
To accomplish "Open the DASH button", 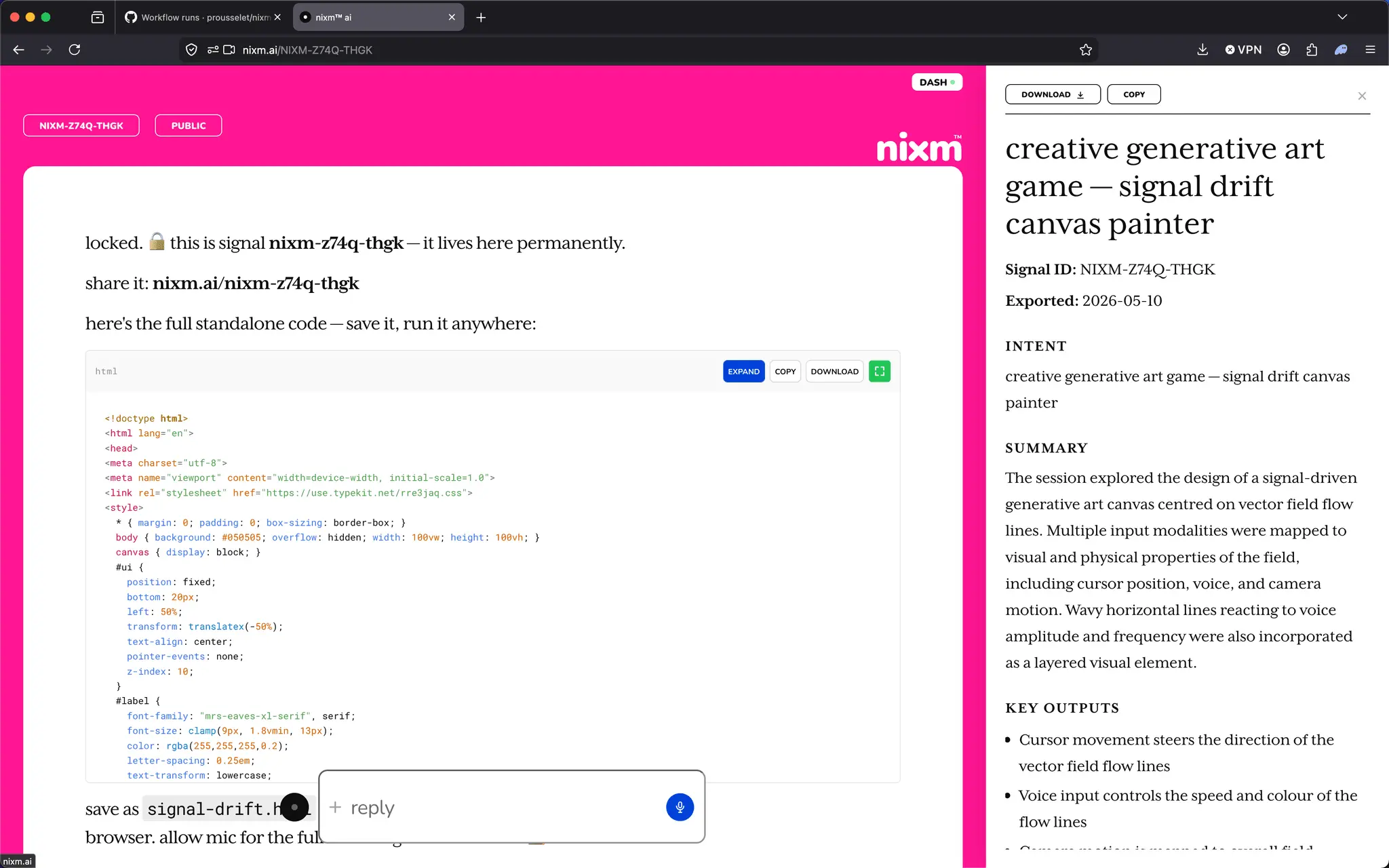I will click(x=937, y=82).
